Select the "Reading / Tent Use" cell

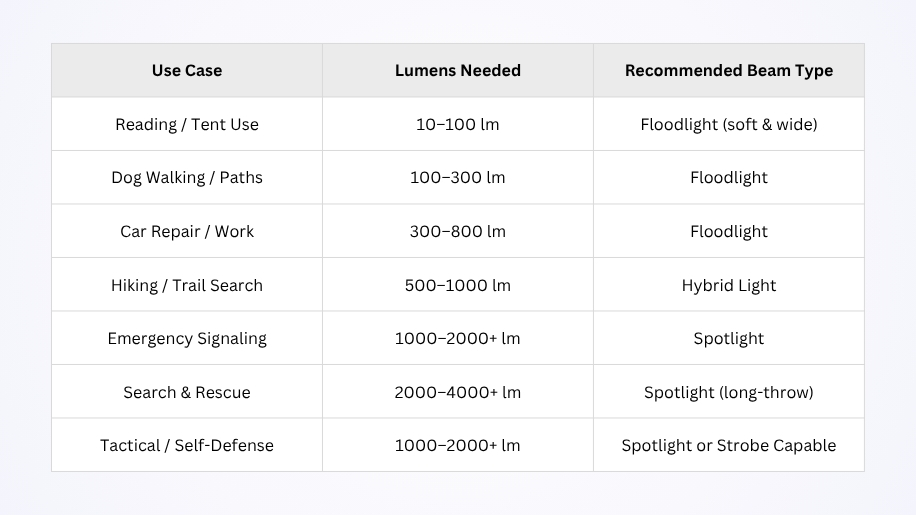(x=187, y=125)
